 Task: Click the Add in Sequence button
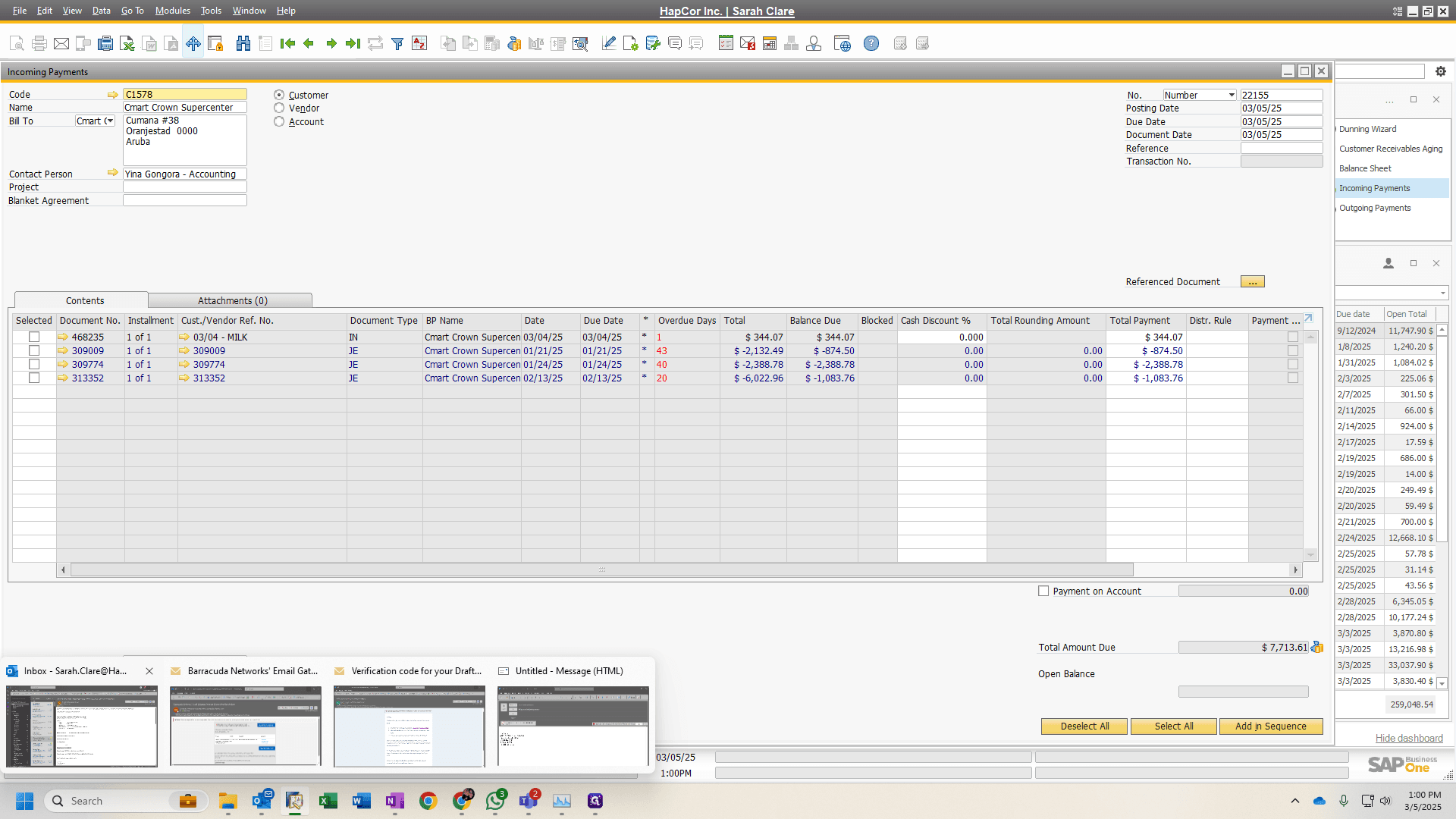coord(1270,726)
